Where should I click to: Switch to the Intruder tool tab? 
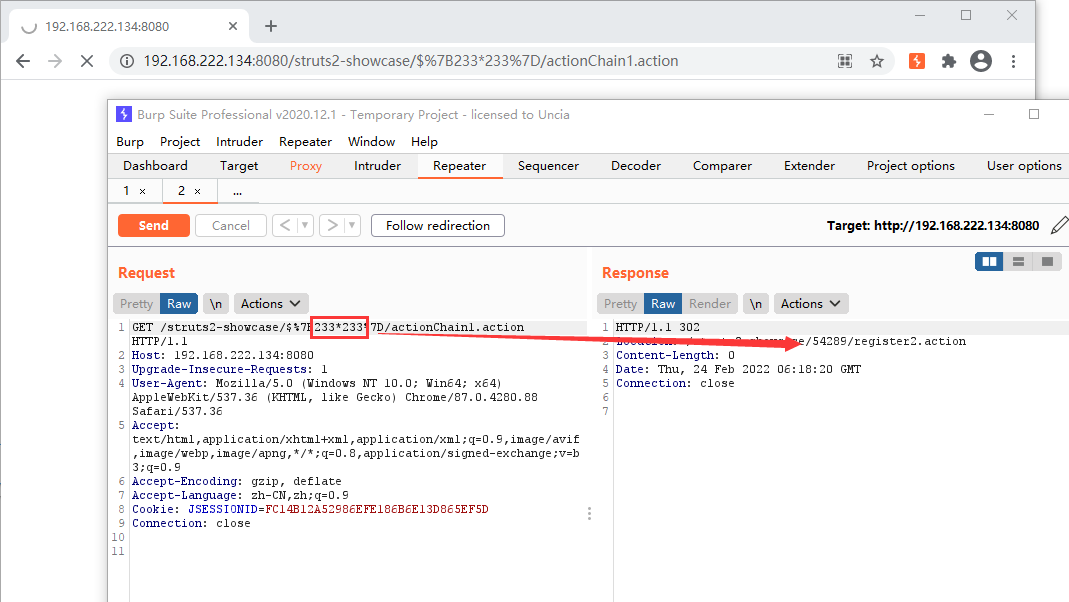[377, 166]
